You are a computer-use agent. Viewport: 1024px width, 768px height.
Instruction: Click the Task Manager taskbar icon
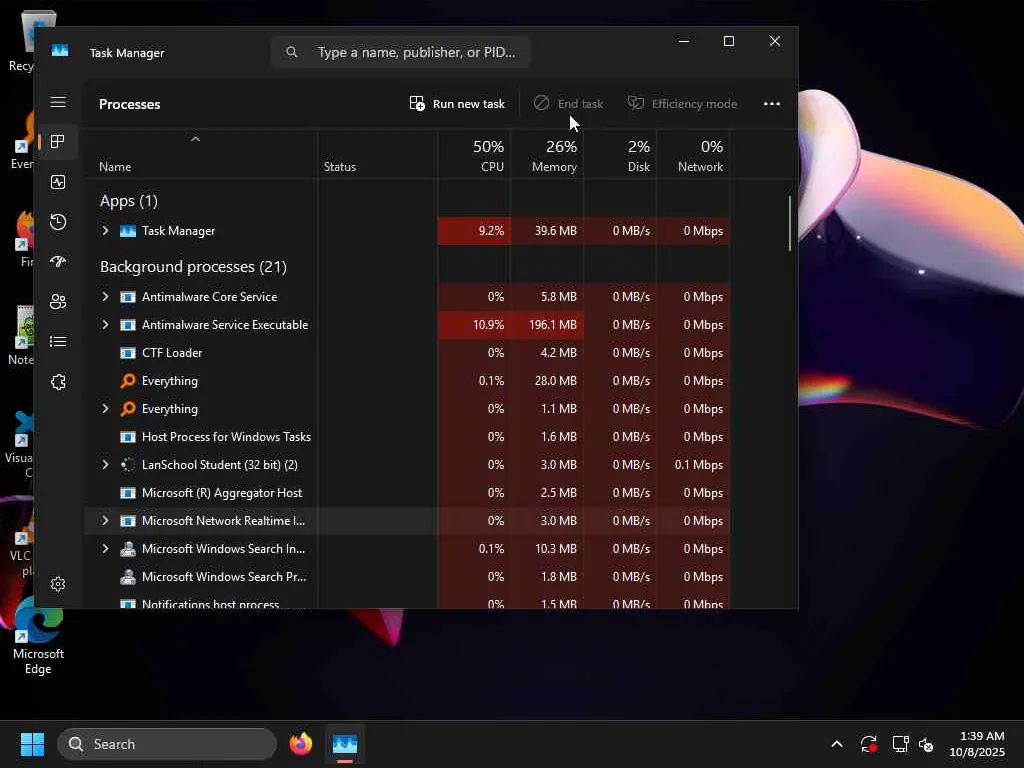click(x=345, y=744)
